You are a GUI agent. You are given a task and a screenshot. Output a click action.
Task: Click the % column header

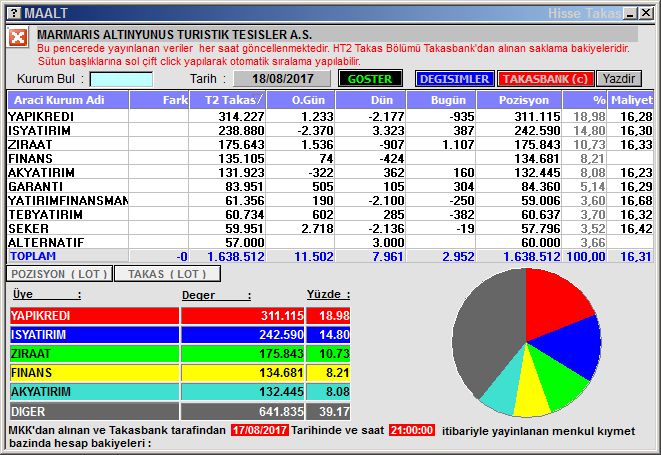[584, 100]
